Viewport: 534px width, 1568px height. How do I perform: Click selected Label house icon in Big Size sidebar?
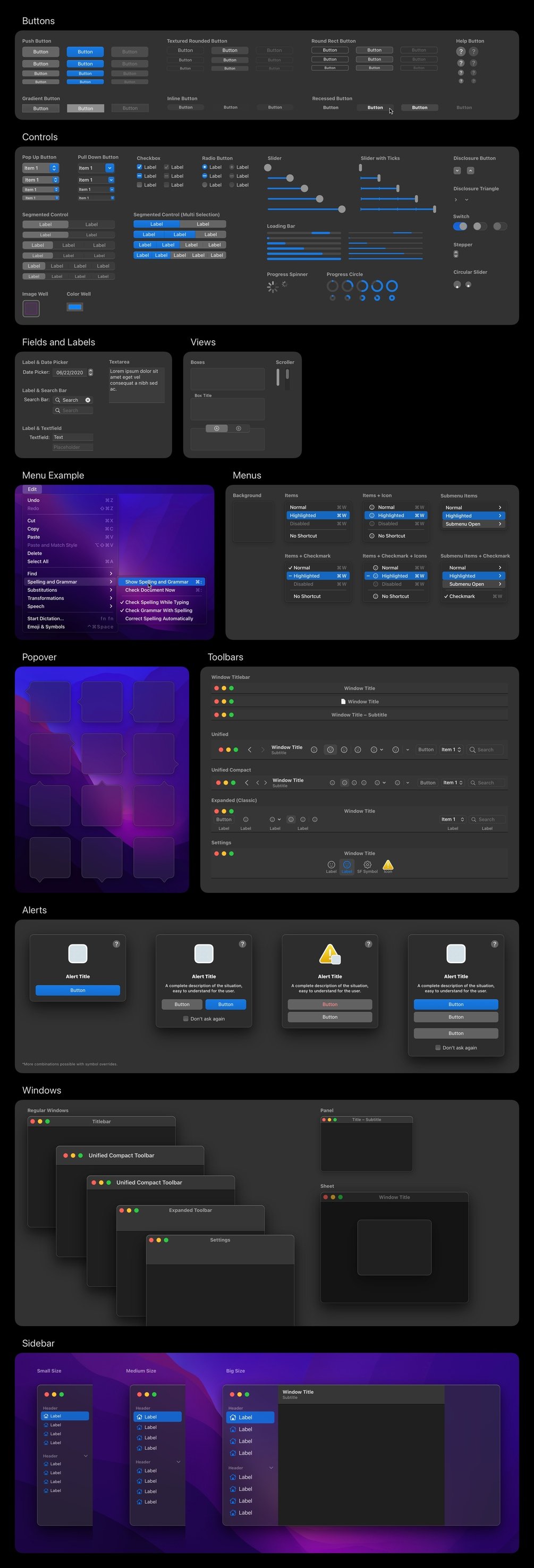coord(233,1417)
